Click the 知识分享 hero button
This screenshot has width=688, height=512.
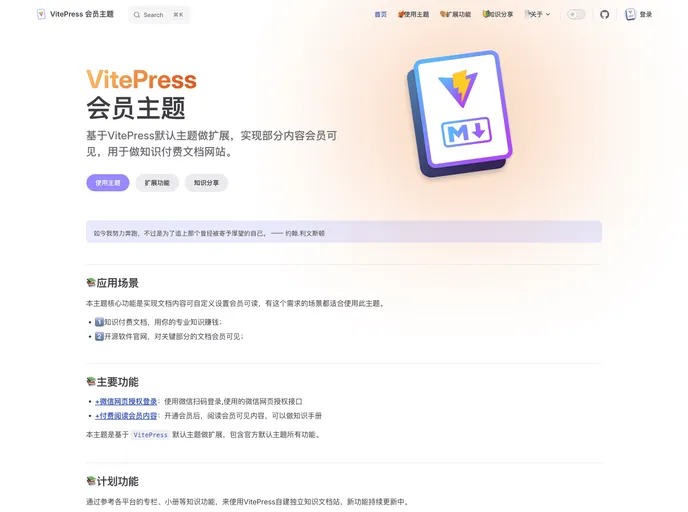coord(206,183)
